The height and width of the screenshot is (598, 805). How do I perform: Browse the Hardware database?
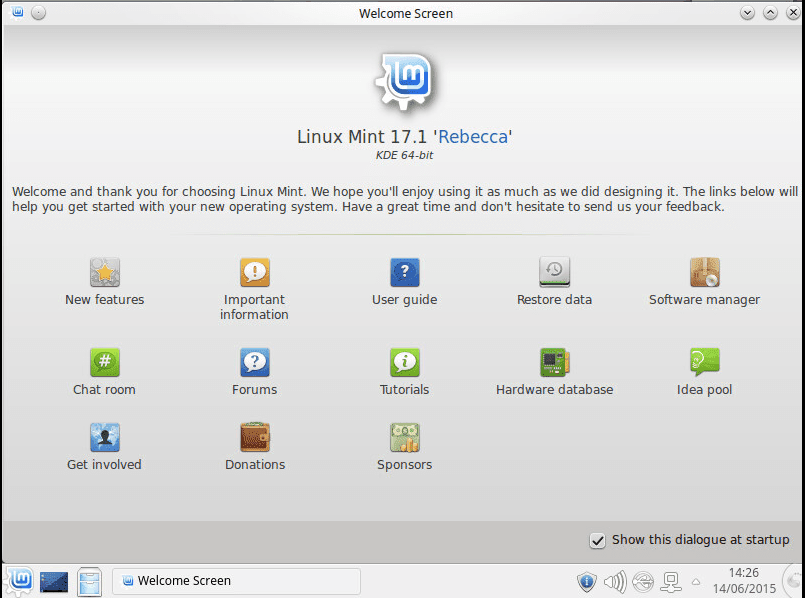pyautogui.click(x=554, y=361)
